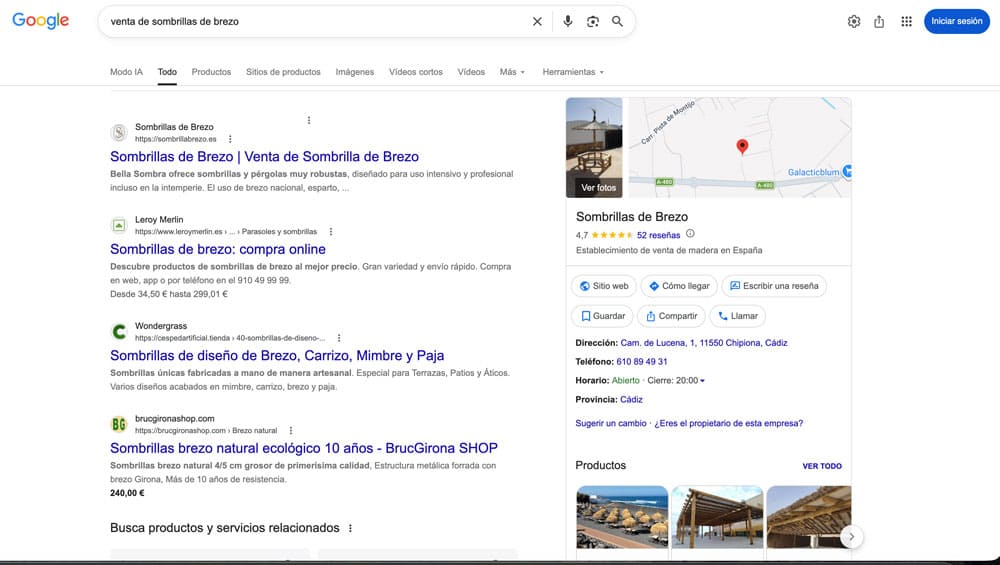1000x565 pixels.
Task: Open options for the Wondergrass result
Action: point(339,338)
